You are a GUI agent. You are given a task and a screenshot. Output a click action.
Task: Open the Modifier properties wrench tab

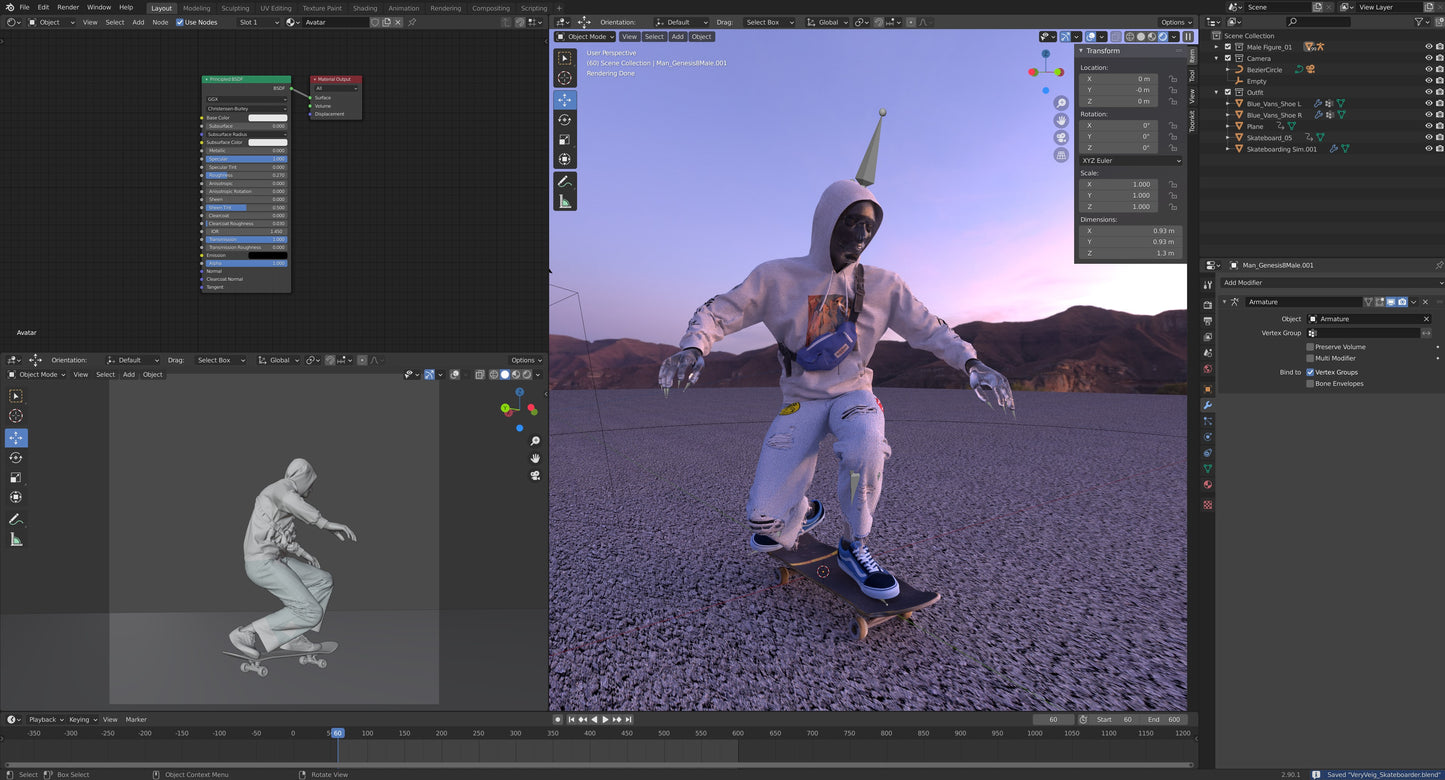click(x=1207, y=405)
